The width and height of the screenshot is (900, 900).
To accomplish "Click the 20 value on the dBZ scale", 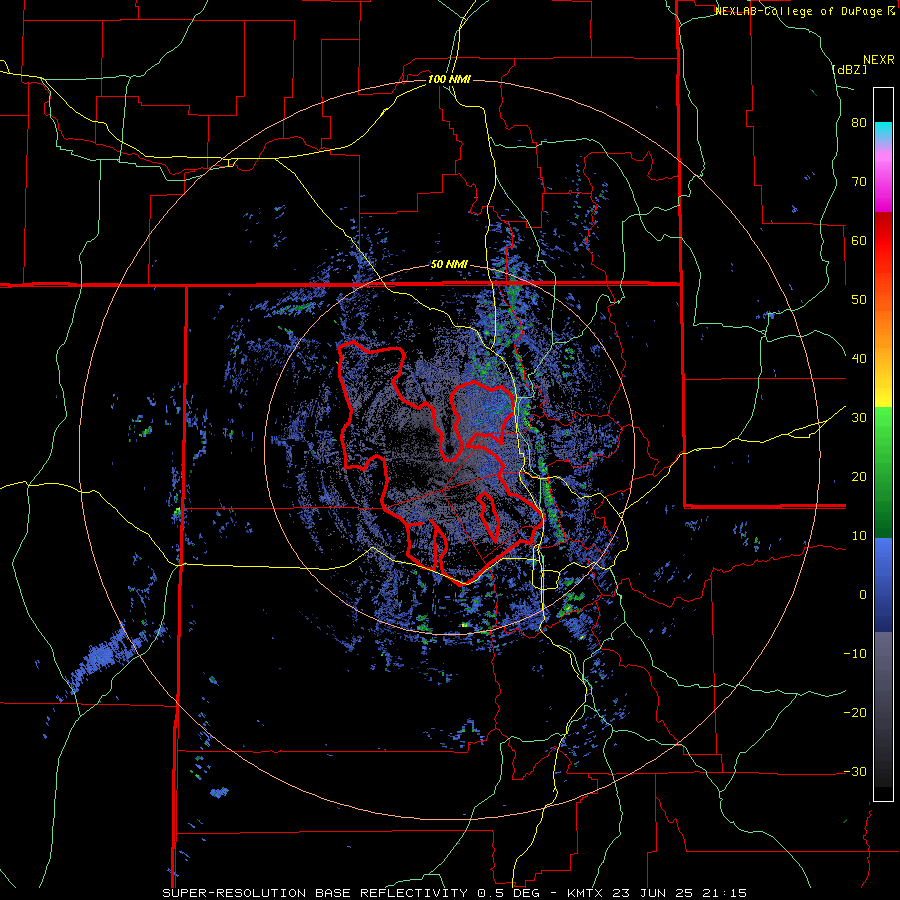I will tap(859, 477).
